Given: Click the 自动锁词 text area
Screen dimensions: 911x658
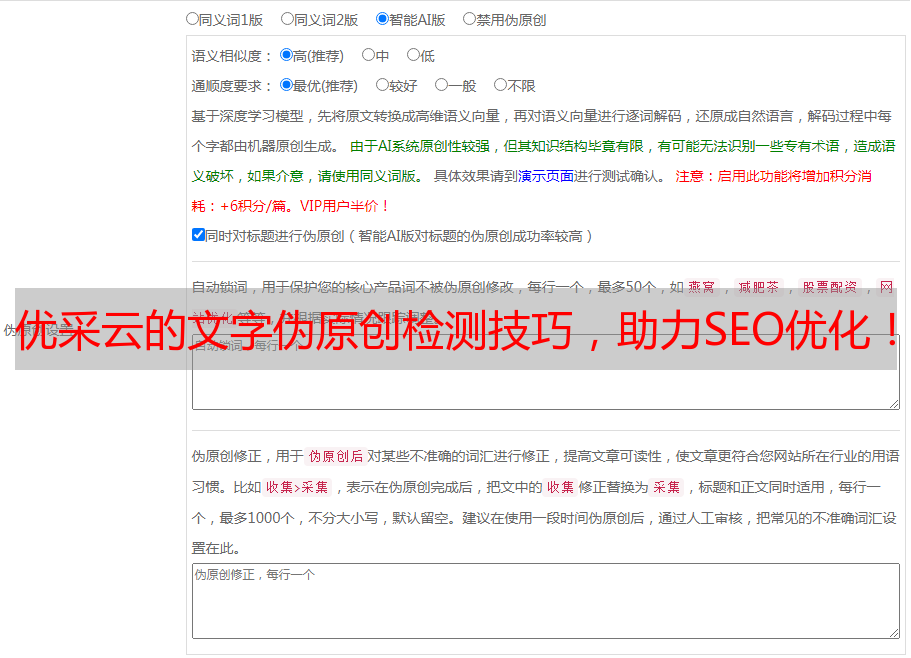Looking at the screenshot, I should point(546,372).
